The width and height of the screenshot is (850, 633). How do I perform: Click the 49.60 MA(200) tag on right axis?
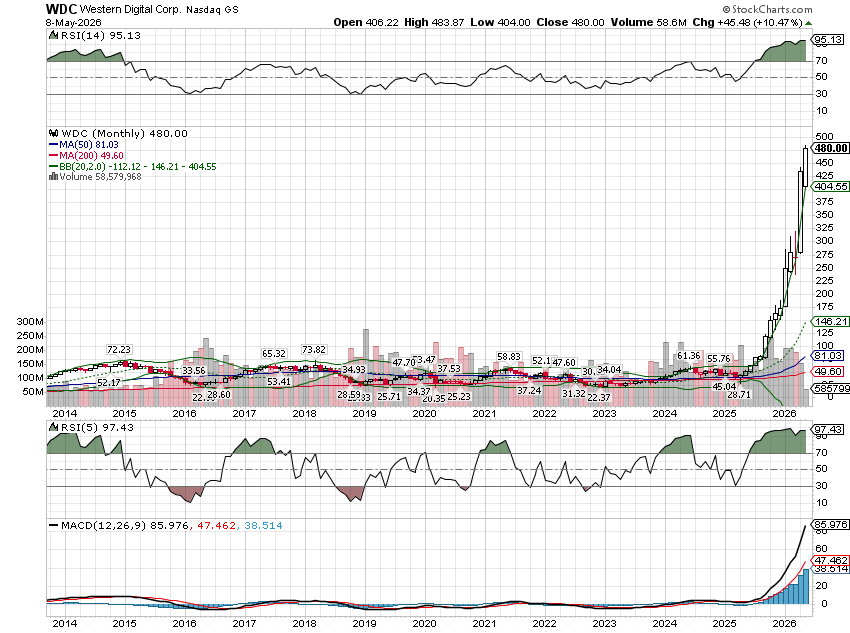pos(828,371)
